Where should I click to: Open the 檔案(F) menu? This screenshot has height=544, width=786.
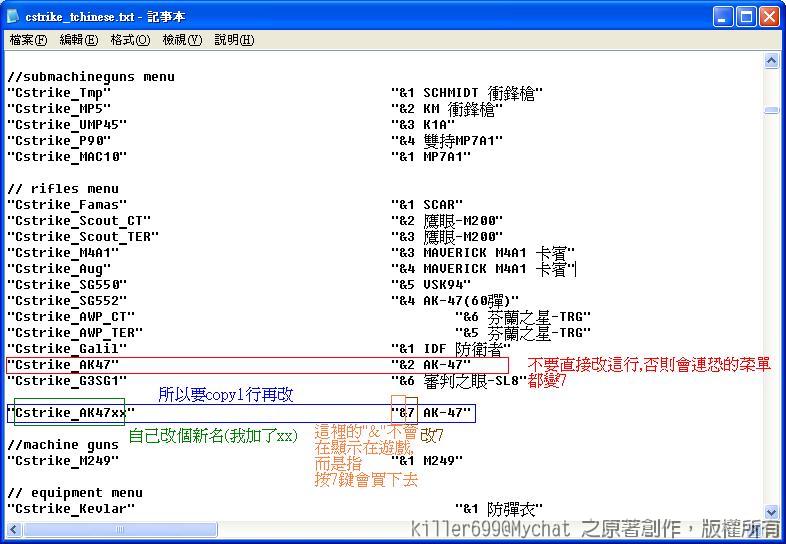(28, 40)
